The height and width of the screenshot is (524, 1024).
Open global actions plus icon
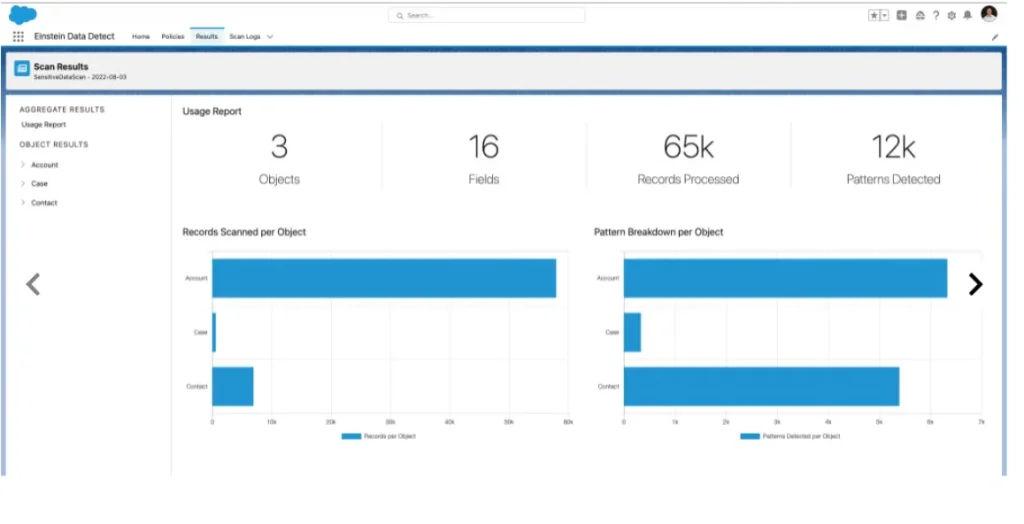pos(902,15)
